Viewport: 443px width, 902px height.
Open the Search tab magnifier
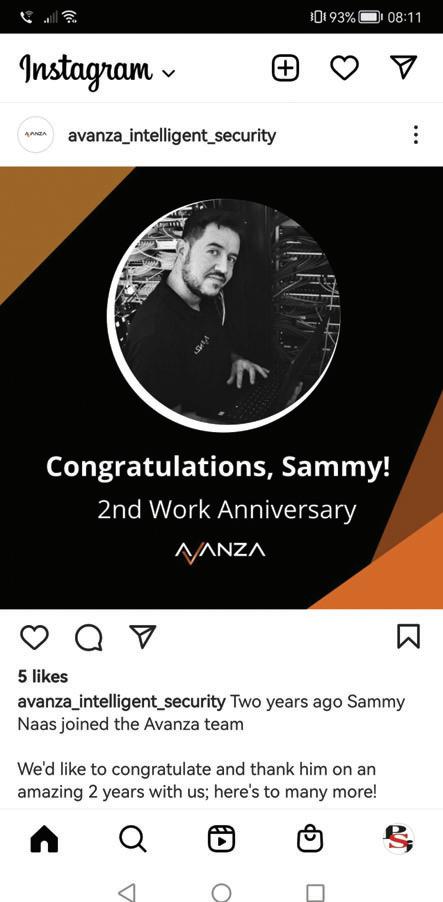pyautogui.click(x=133, y=840)
